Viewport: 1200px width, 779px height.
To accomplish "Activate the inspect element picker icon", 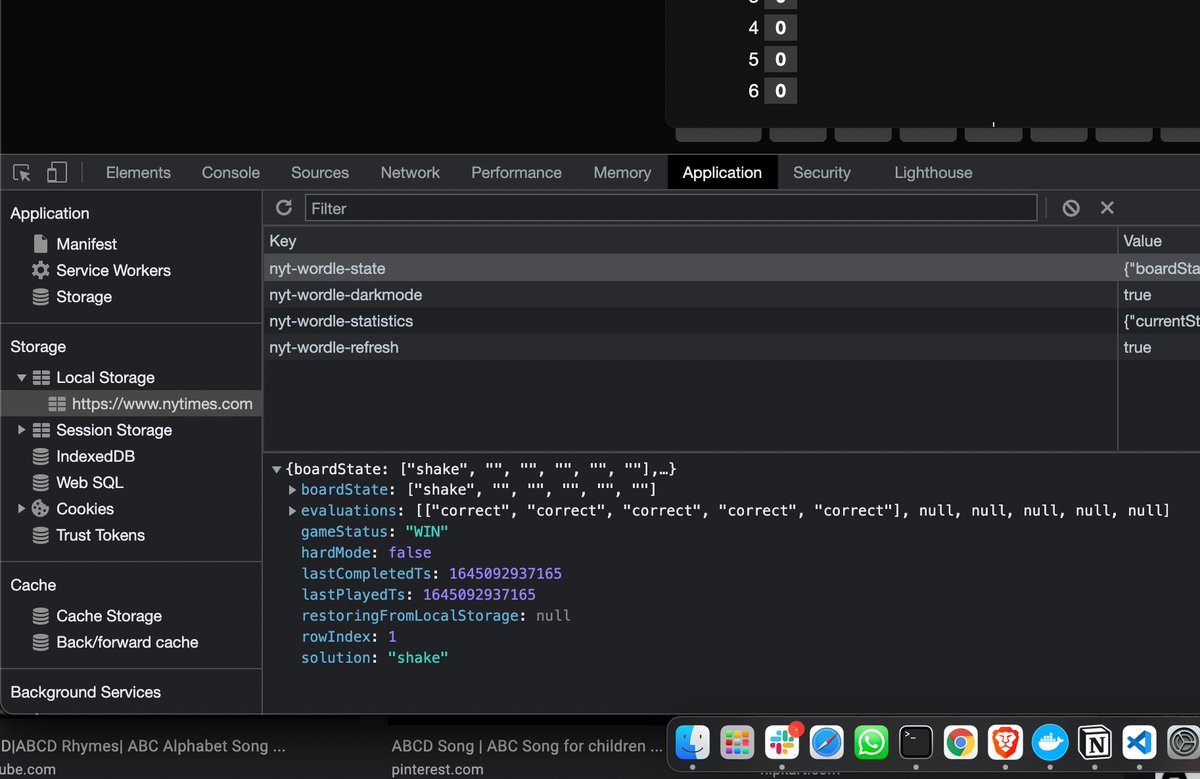I will pyautogui.click(x=22, y=173).
